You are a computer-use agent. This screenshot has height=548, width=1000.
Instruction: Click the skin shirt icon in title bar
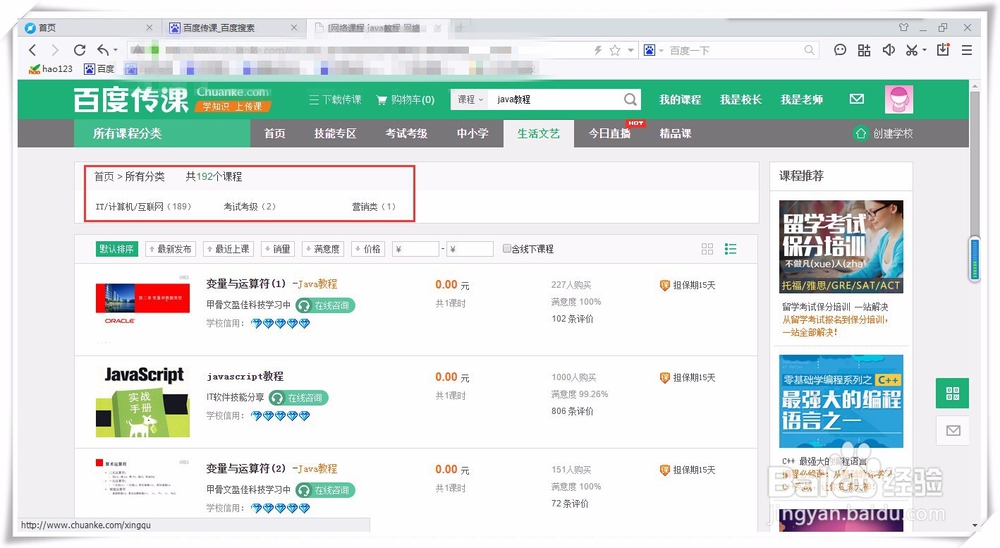pyautogui.click(x=904, y=27)
